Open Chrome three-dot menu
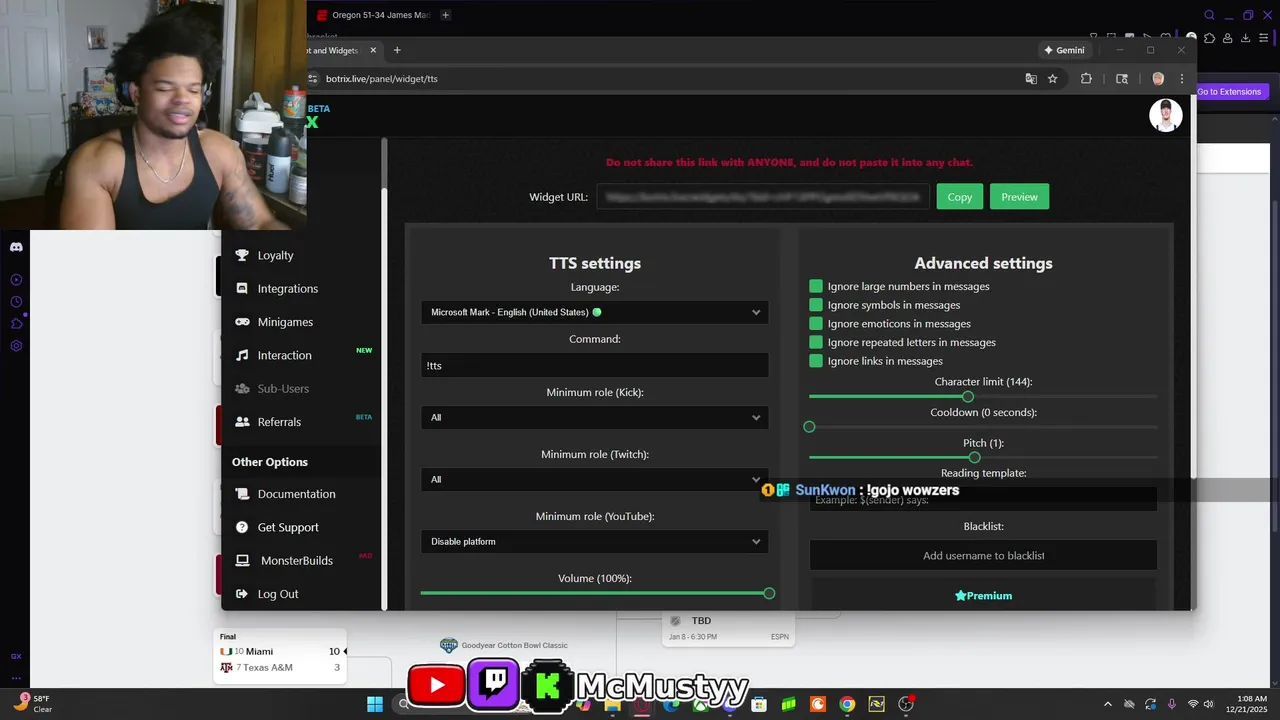Viewport: 1280px width, 720px height. pos(1181,79)
